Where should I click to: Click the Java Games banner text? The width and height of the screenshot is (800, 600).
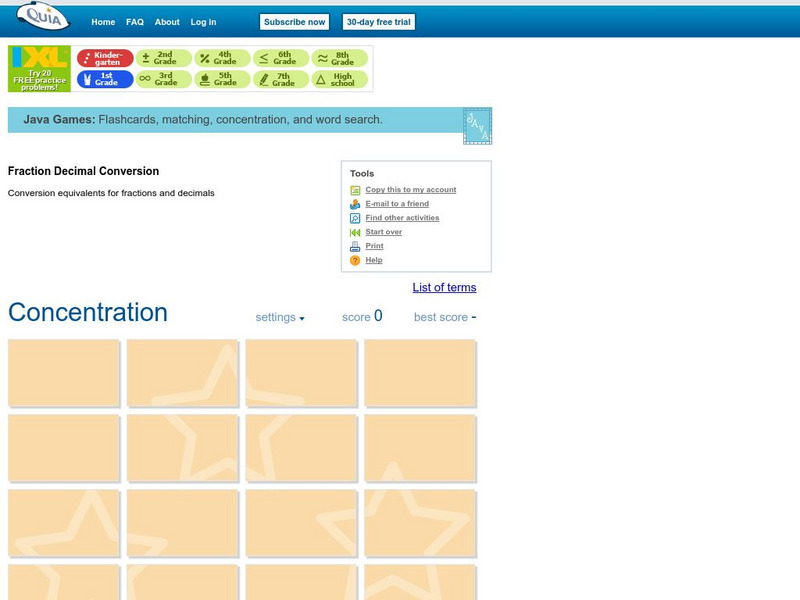click(x=203, y=119)
